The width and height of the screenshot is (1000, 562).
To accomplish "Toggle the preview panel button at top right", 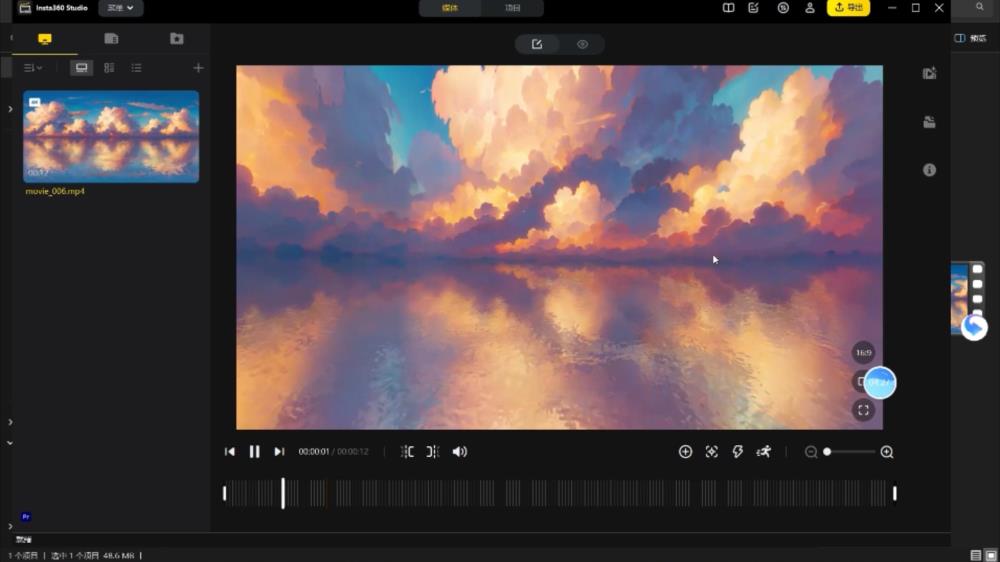I will click(x=970, y=38).
